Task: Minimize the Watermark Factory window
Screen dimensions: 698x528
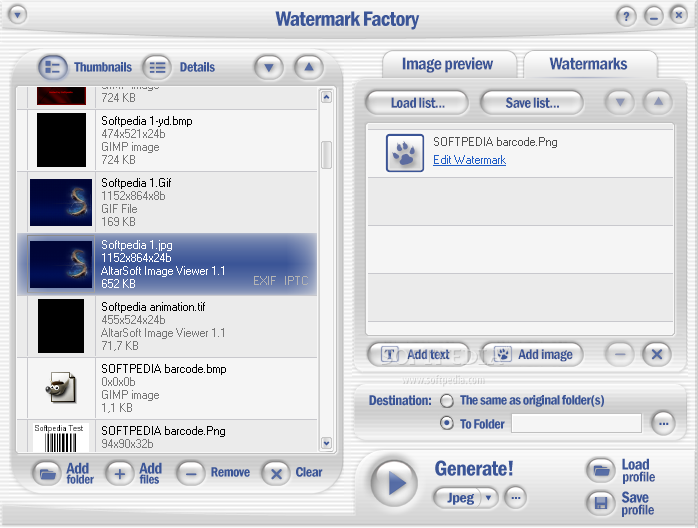Action: click(x=653, y=17)
